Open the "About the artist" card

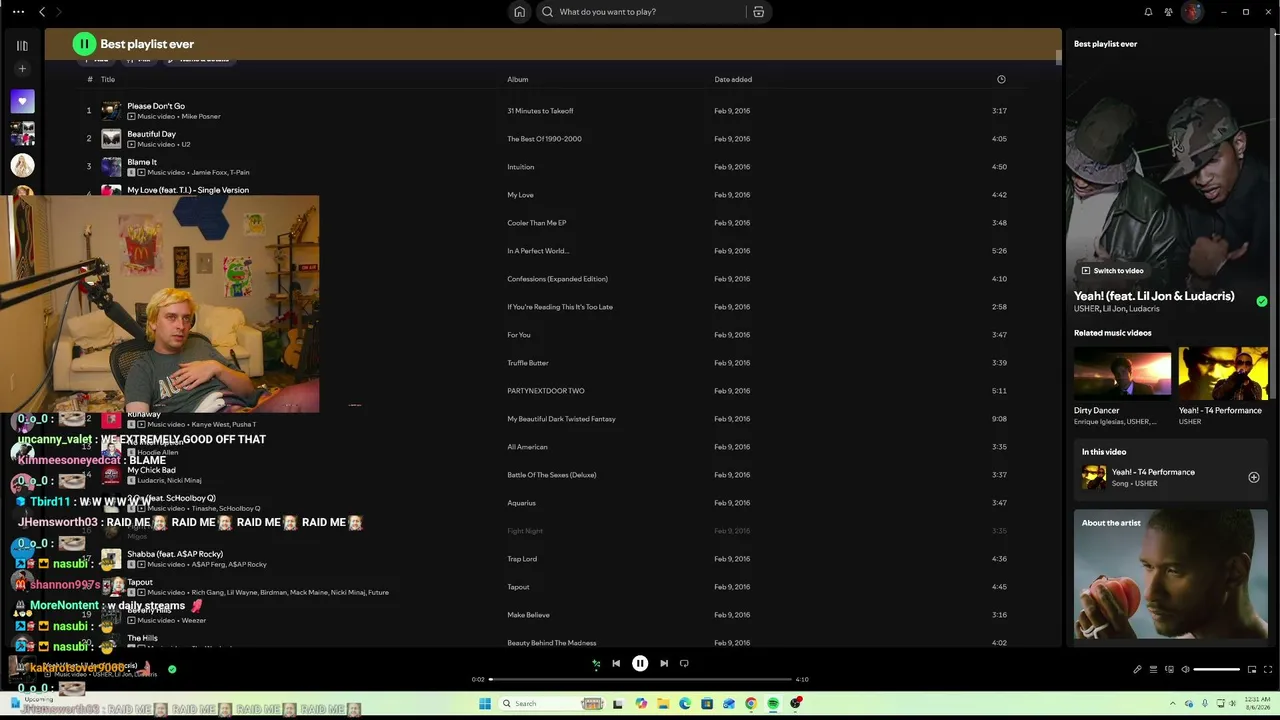pyautogui.click(x=1171, y=575)
